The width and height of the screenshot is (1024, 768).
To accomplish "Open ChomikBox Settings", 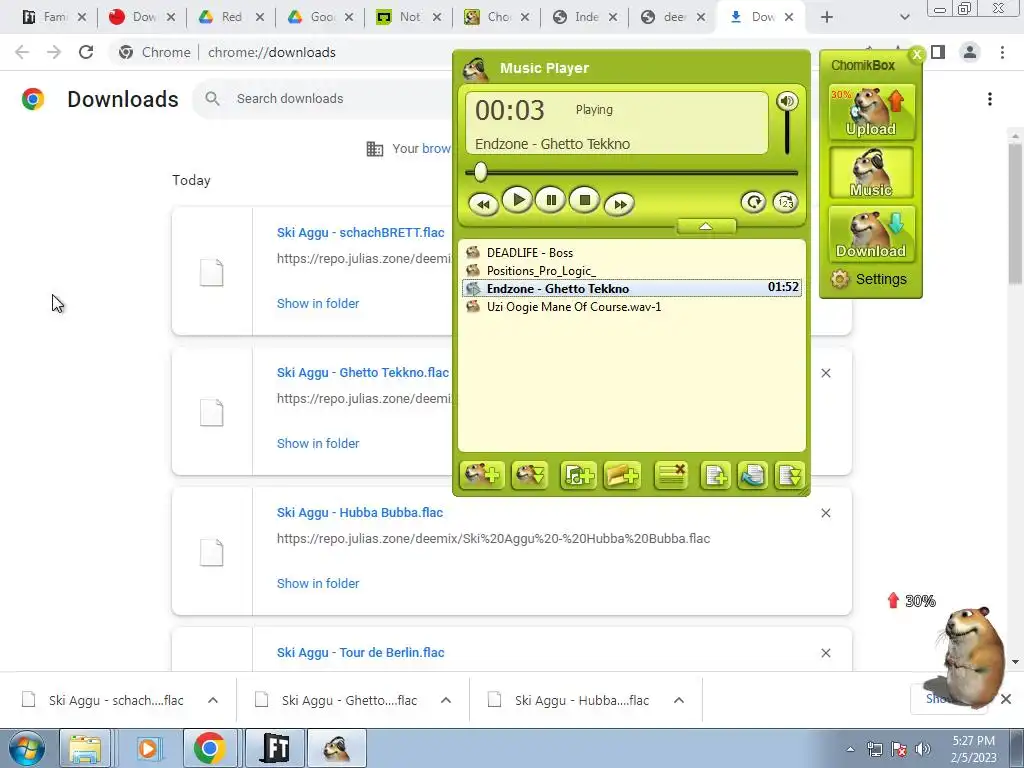I will click(x=869, y=279).
